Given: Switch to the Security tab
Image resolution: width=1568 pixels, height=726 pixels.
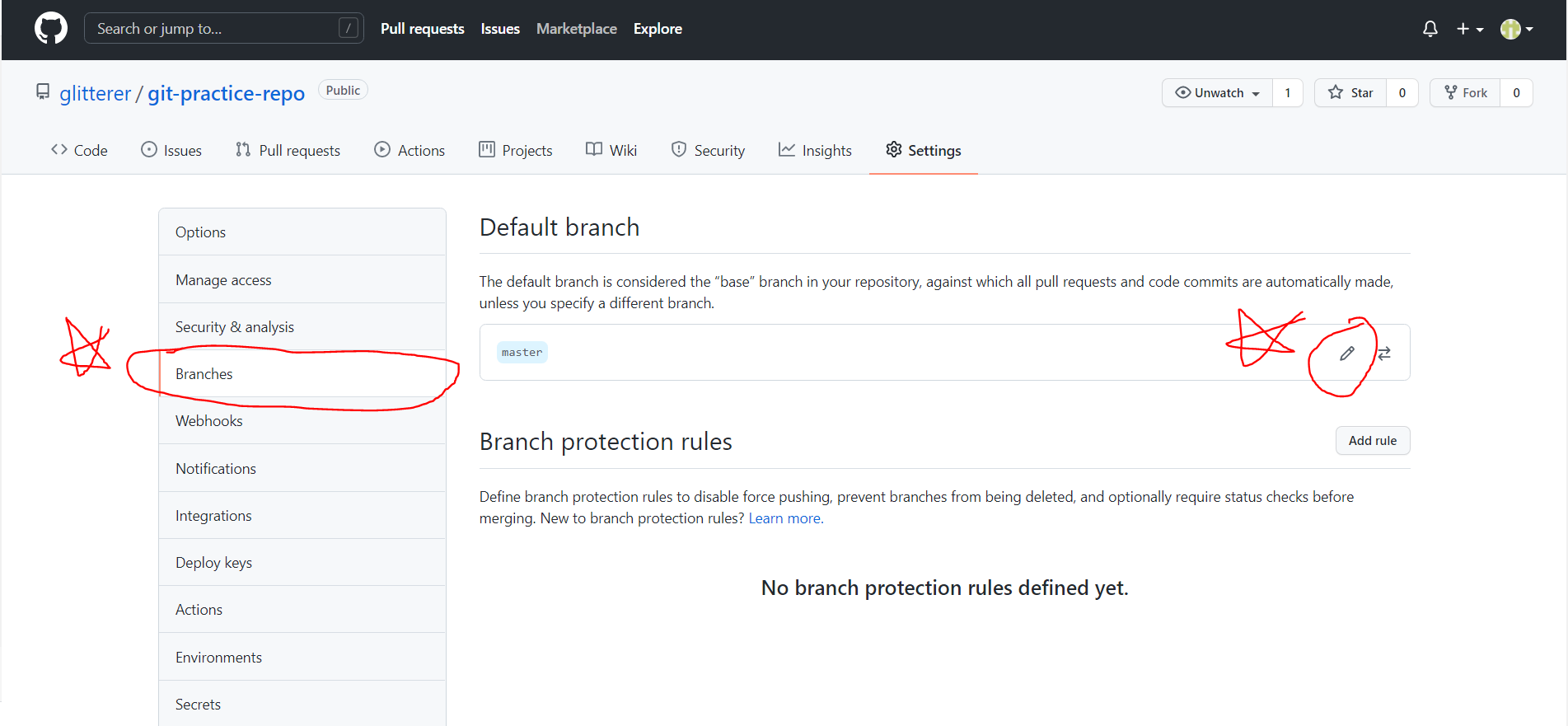Looking at the screenshot, I should (x=708, y=150).
